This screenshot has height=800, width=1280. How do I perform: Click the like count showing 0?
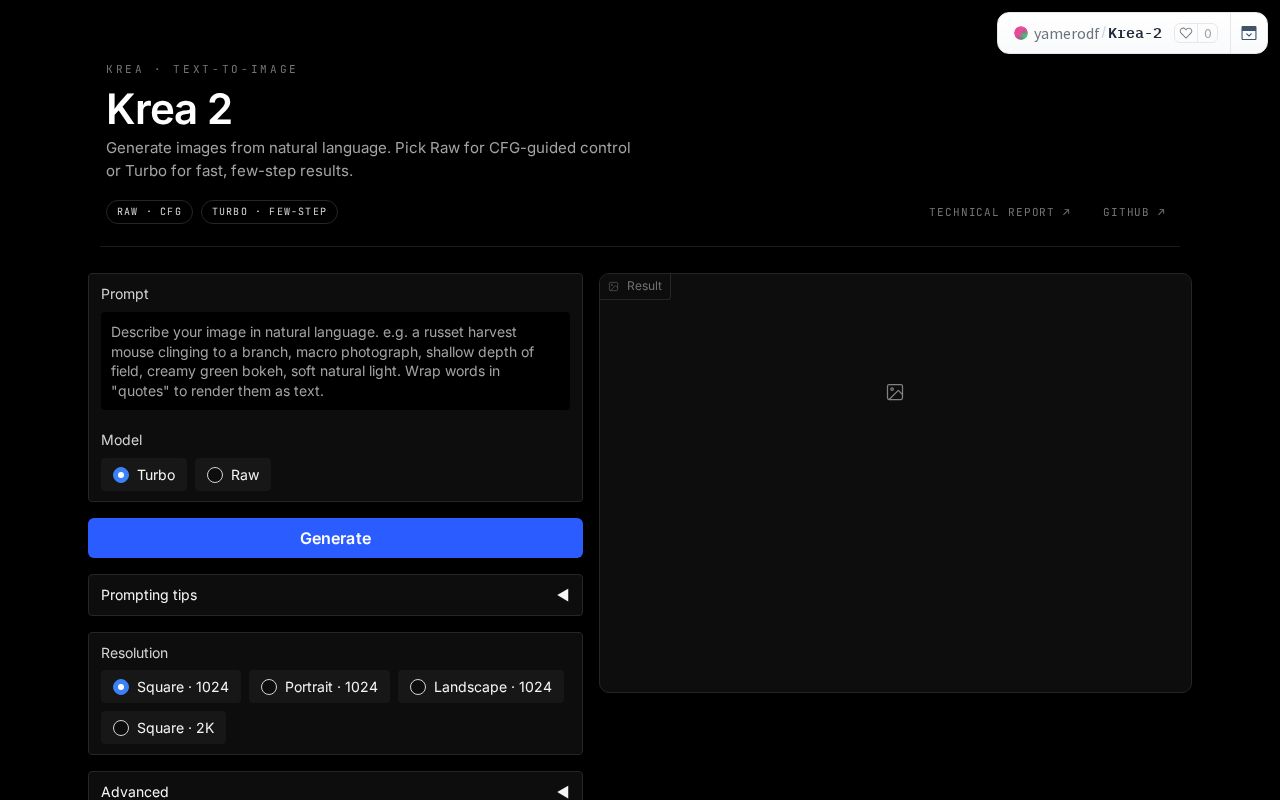click(x=1208, y=34)
